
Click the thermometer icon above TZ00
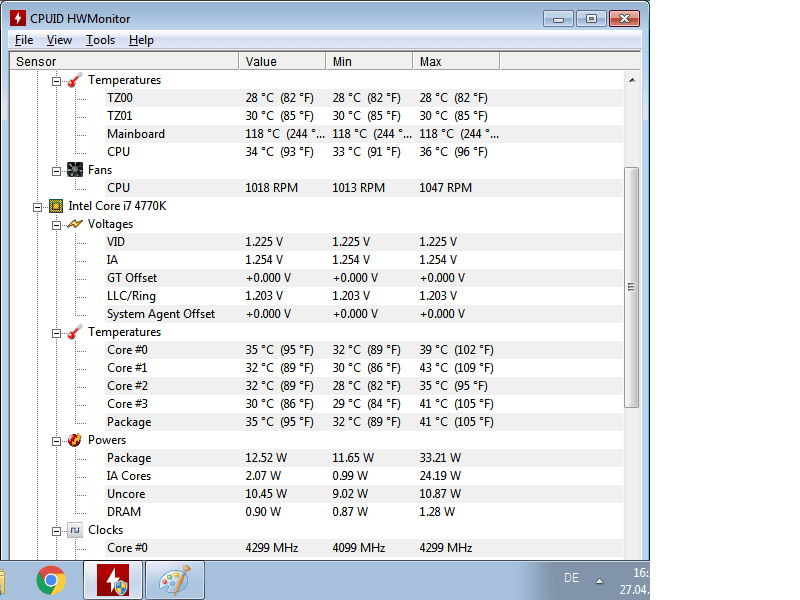[74, 80]
